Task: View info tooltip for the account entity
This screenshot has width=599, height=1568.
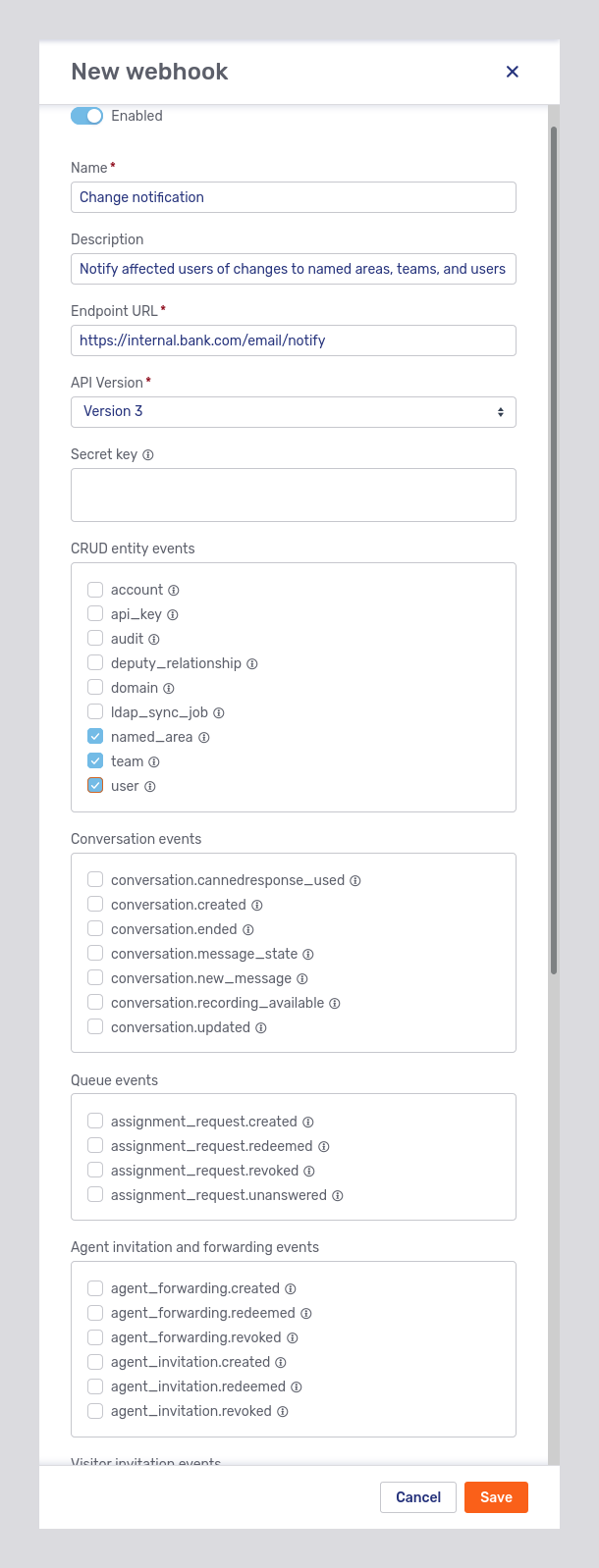Action: point(176,590)
